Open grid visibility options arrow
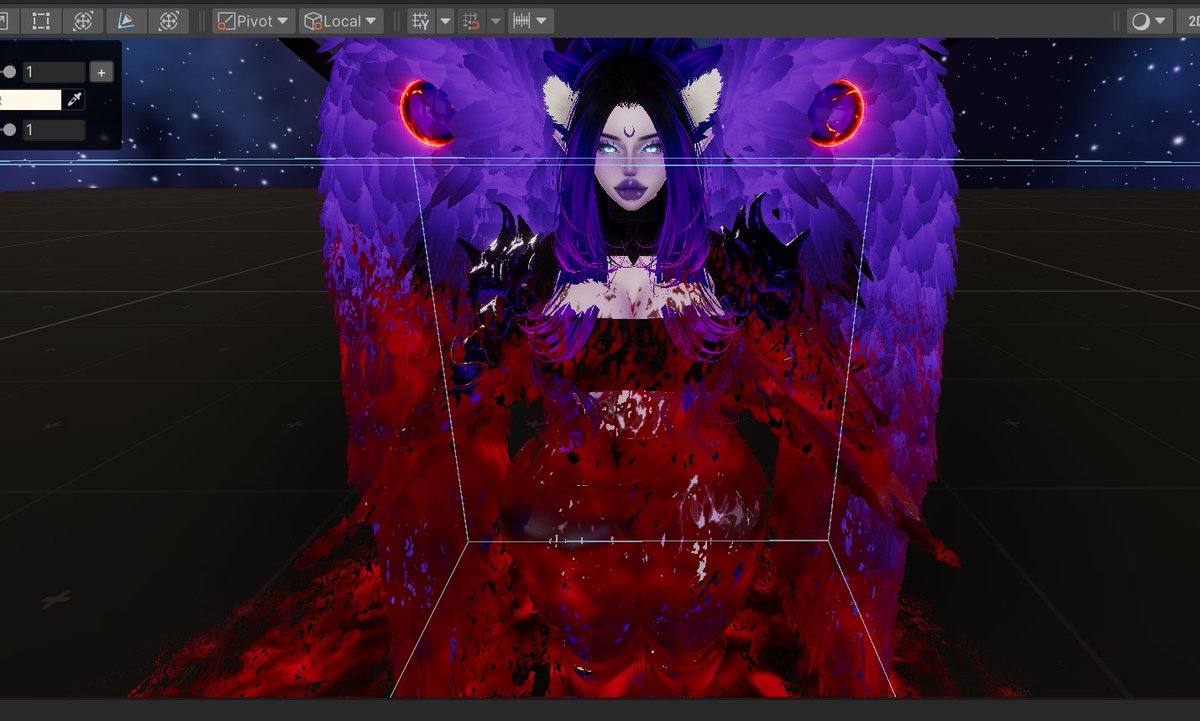The height and width of the screenshot is (721, 1200). pyautogui.click(x=445, y=20)
